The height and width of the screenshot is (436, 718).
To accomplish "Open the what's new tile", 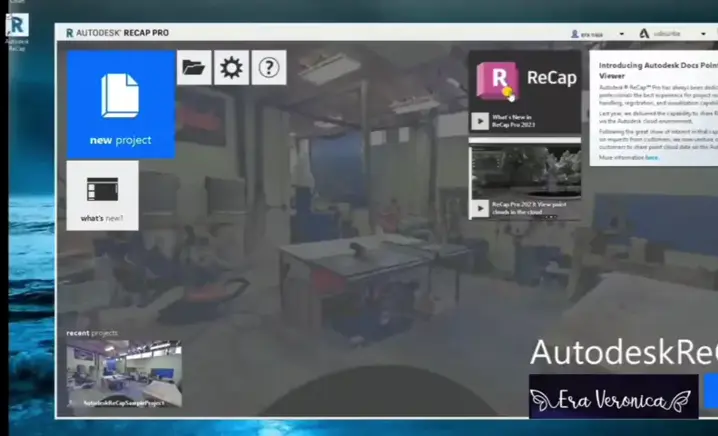I will pyautogui.click(x=102, y=195).
